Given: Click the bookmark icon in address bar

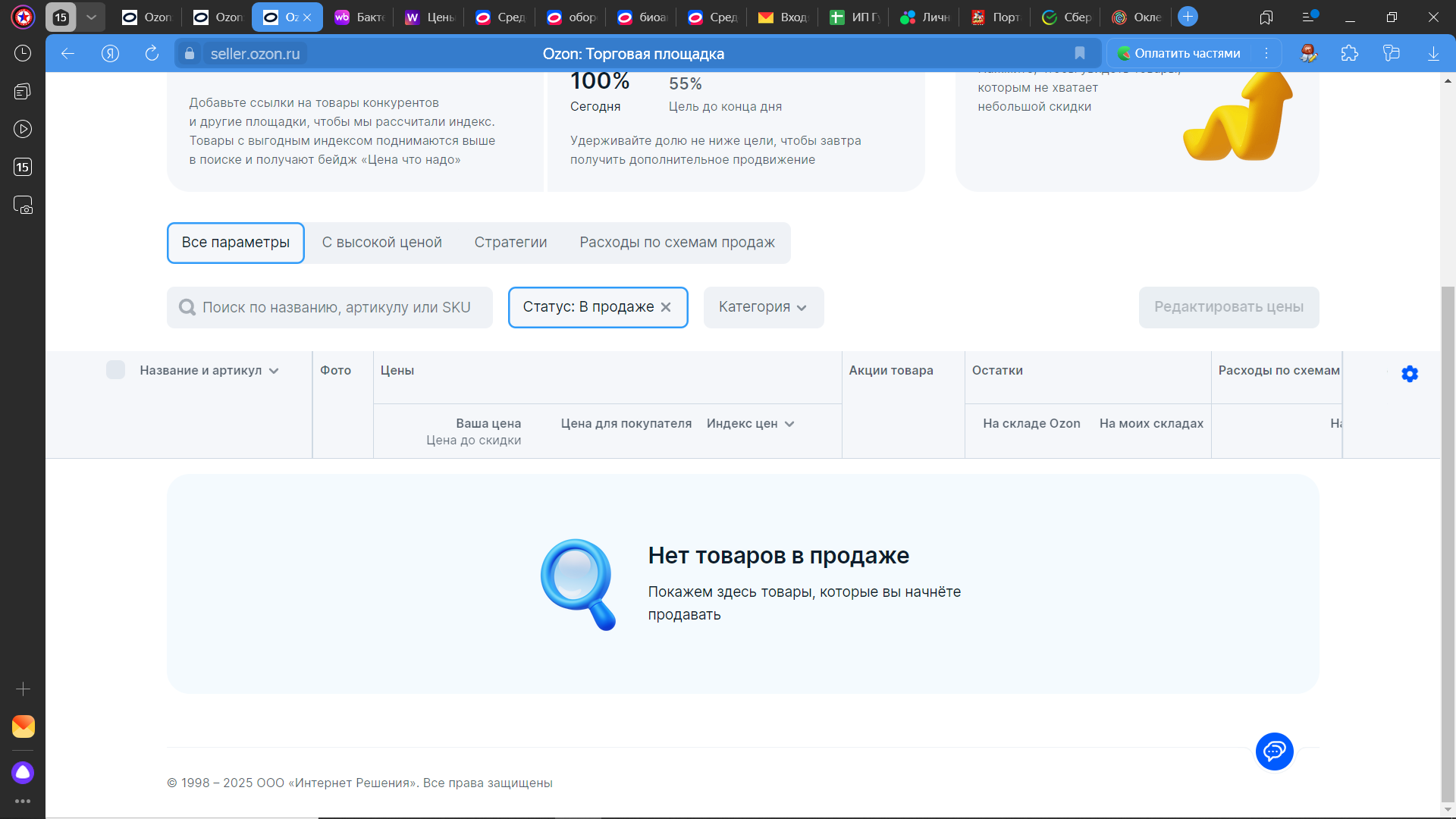Looking at the screenshot, I should [1079, 53].
